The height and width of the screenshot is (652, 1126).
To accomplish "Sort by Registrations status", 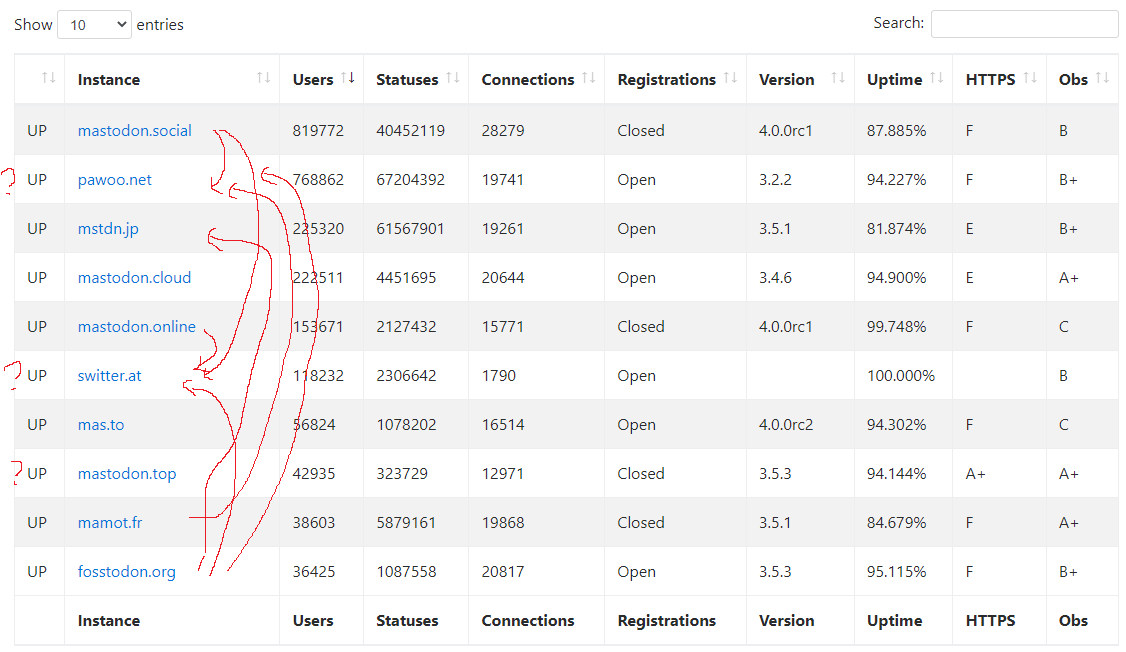I will (x=666, y=79).
